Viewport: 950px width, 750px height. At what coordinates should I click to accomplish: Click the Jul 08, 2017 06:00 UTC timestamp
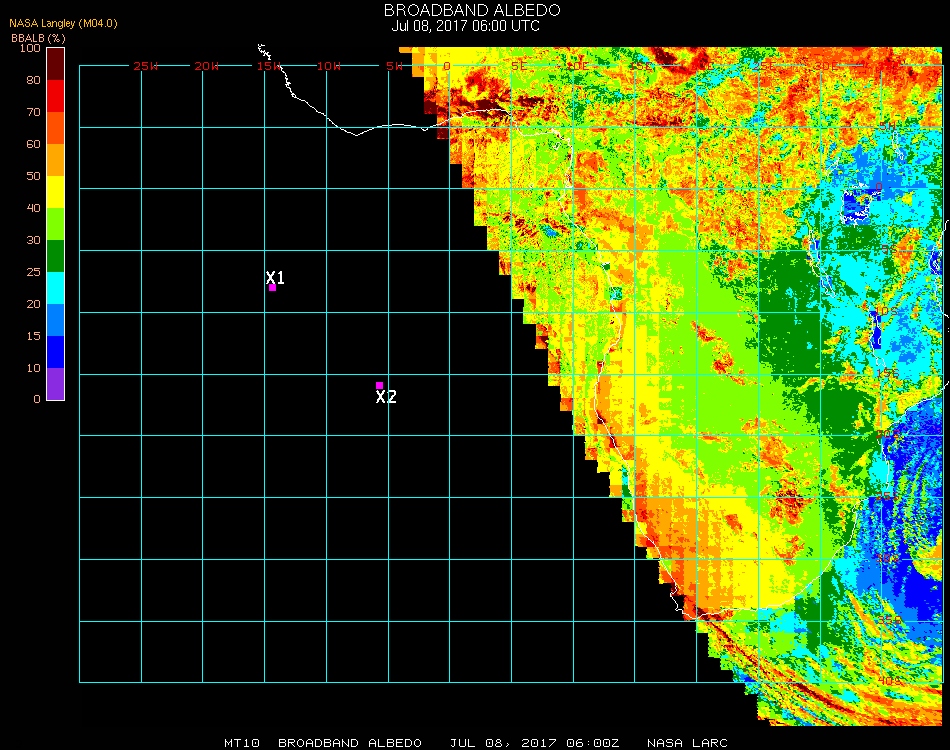click(465, 26)
